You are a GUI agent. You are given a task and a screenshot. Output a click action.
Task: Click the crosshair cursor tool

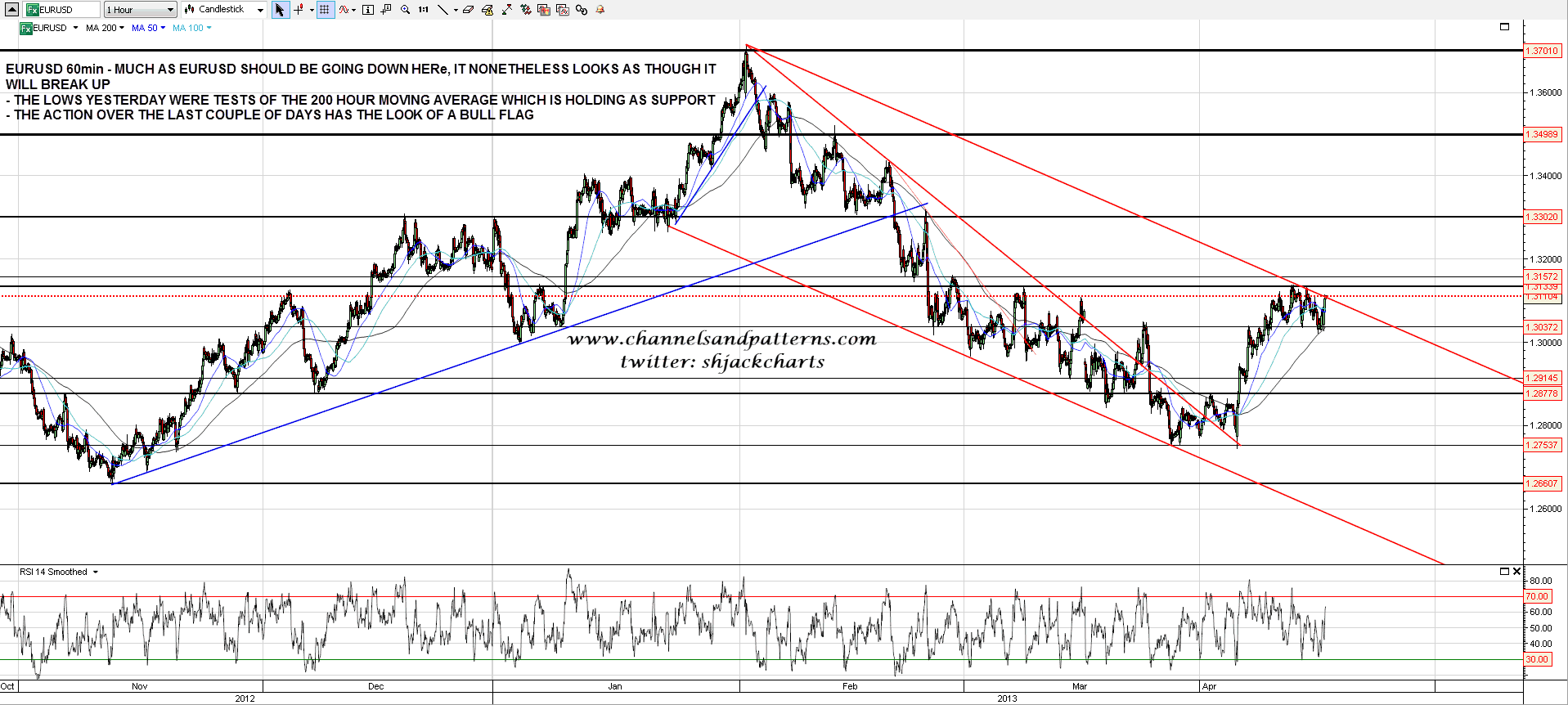coord(299,10)
